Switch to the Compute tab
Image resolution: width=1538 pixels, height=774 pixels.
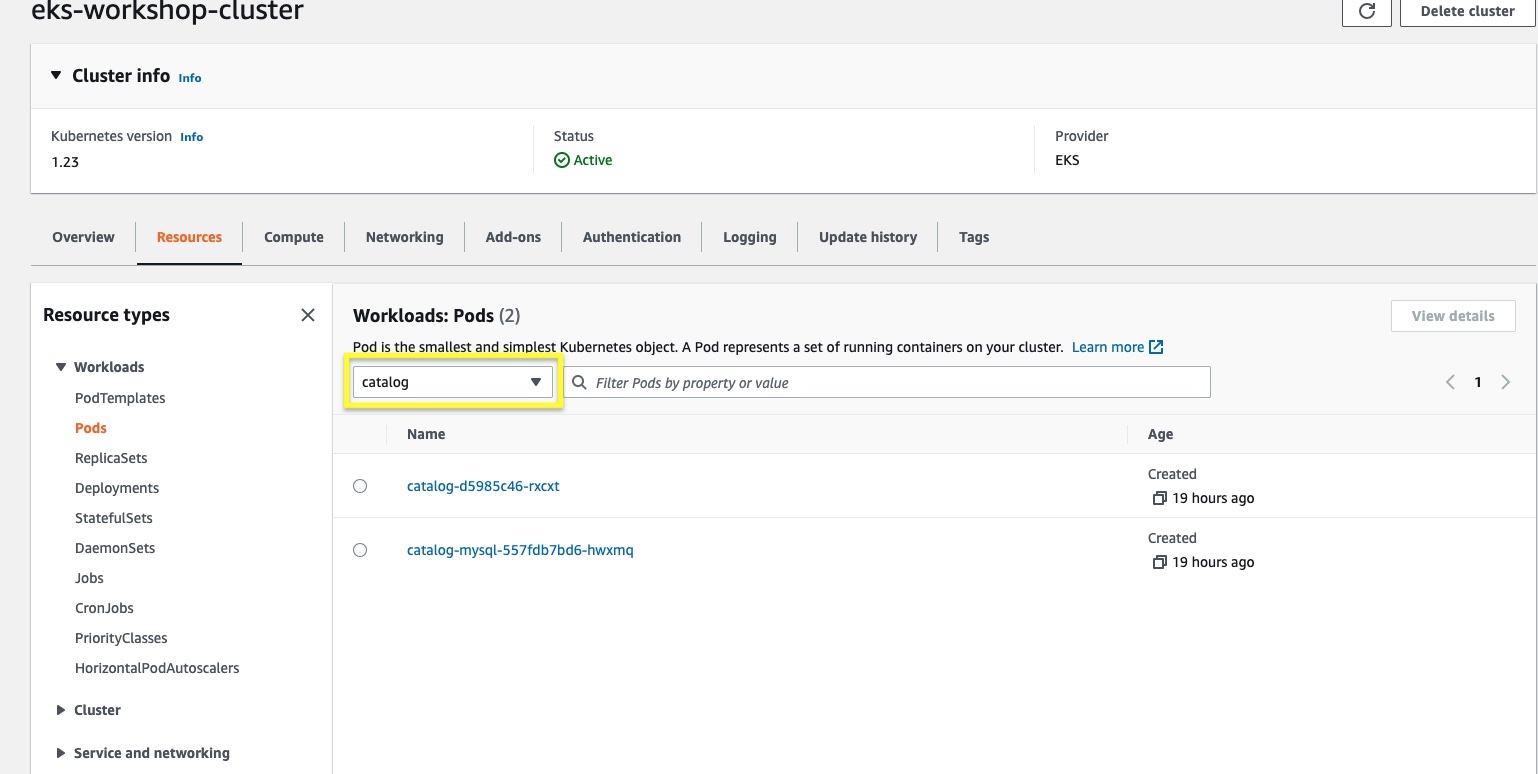click(293, 237)
